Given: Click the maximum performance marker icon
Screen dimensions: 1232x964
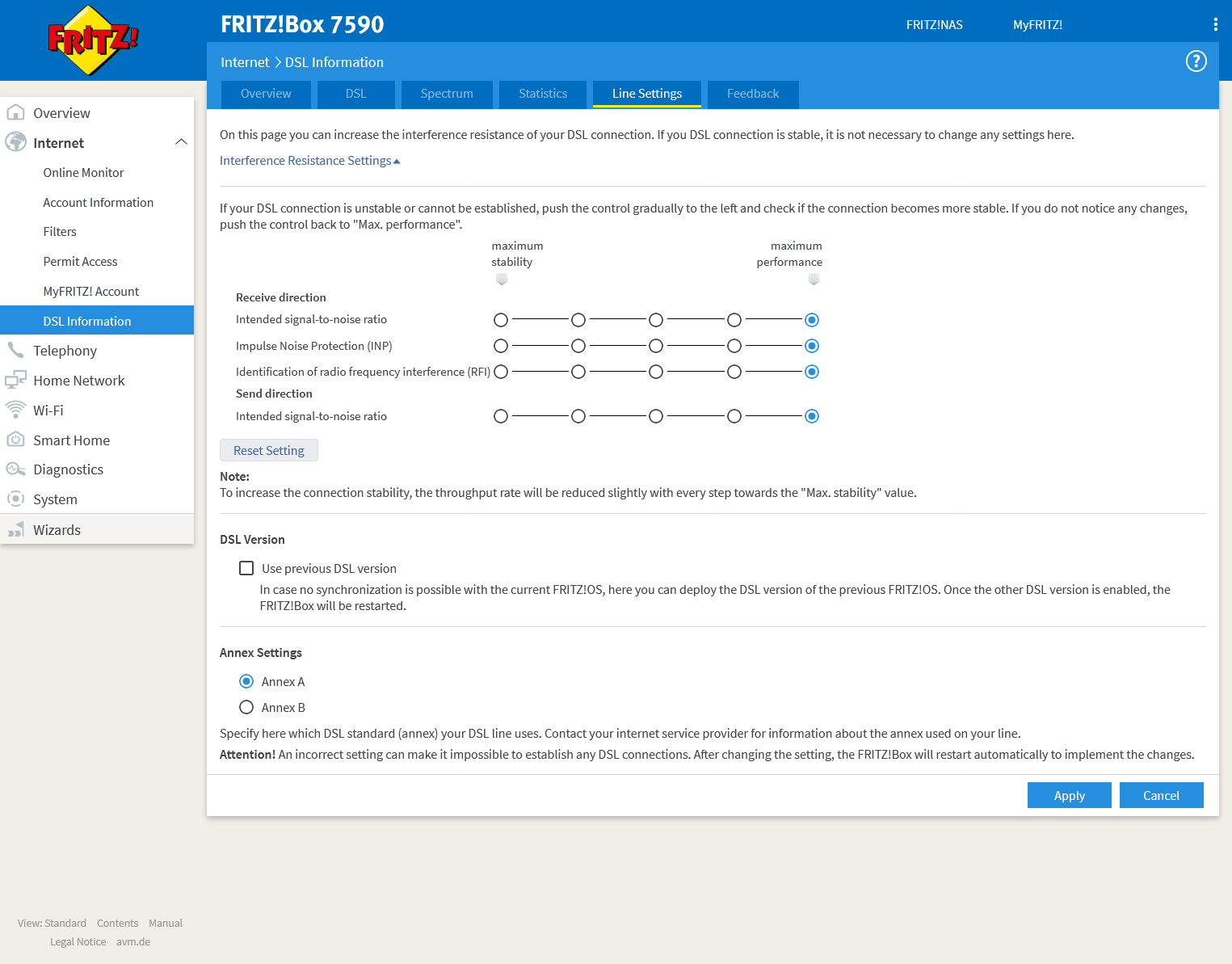Looking at the screenshot, I should [x=814, y=280].
